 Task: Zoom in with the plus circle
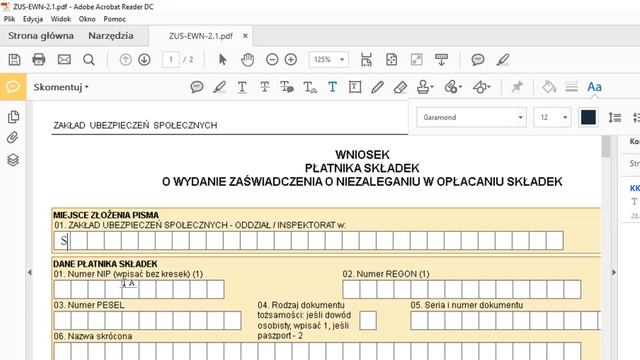[291, 60]
